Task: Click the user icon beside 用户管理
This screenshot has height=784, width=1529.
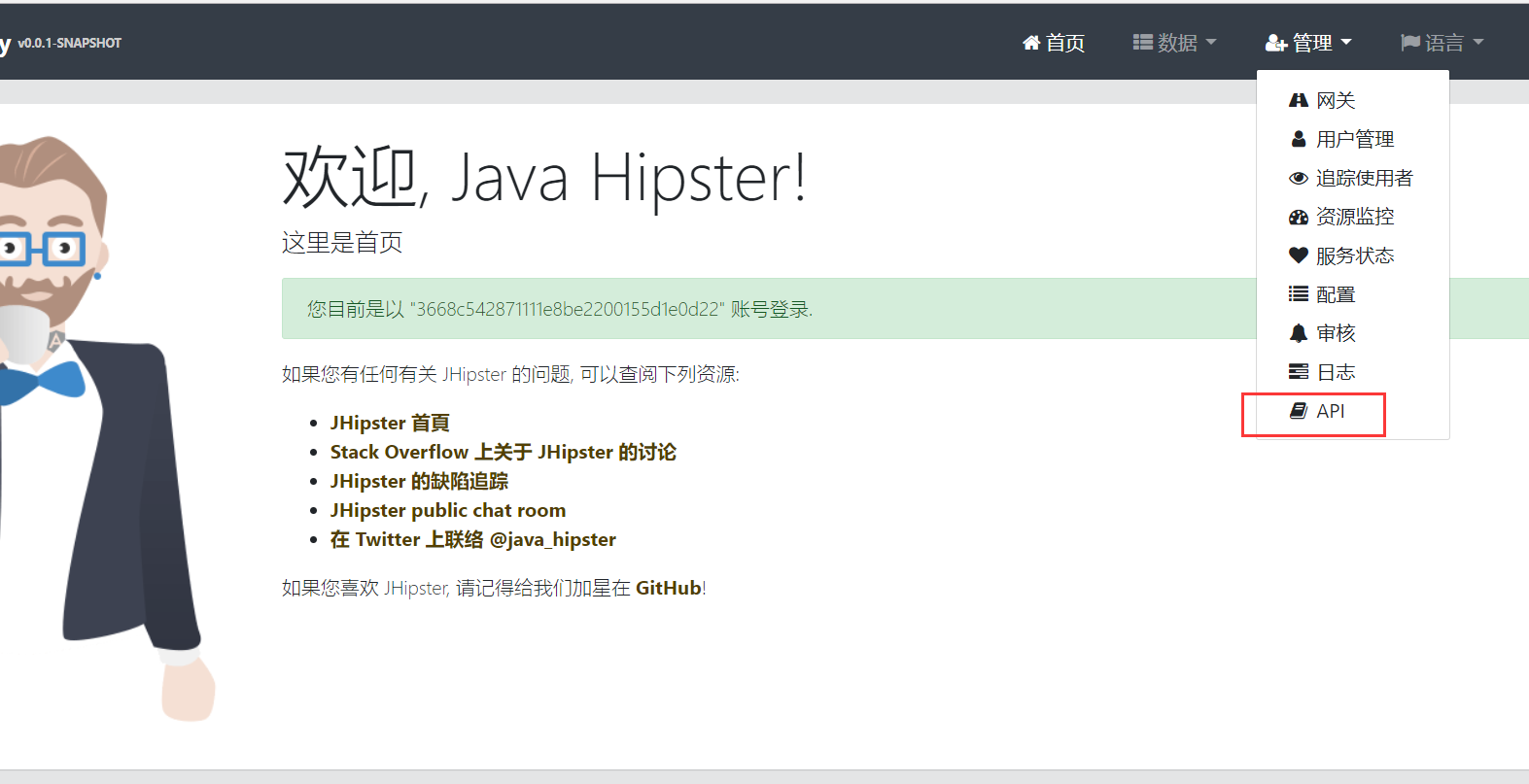Action: pos(1298,139)
